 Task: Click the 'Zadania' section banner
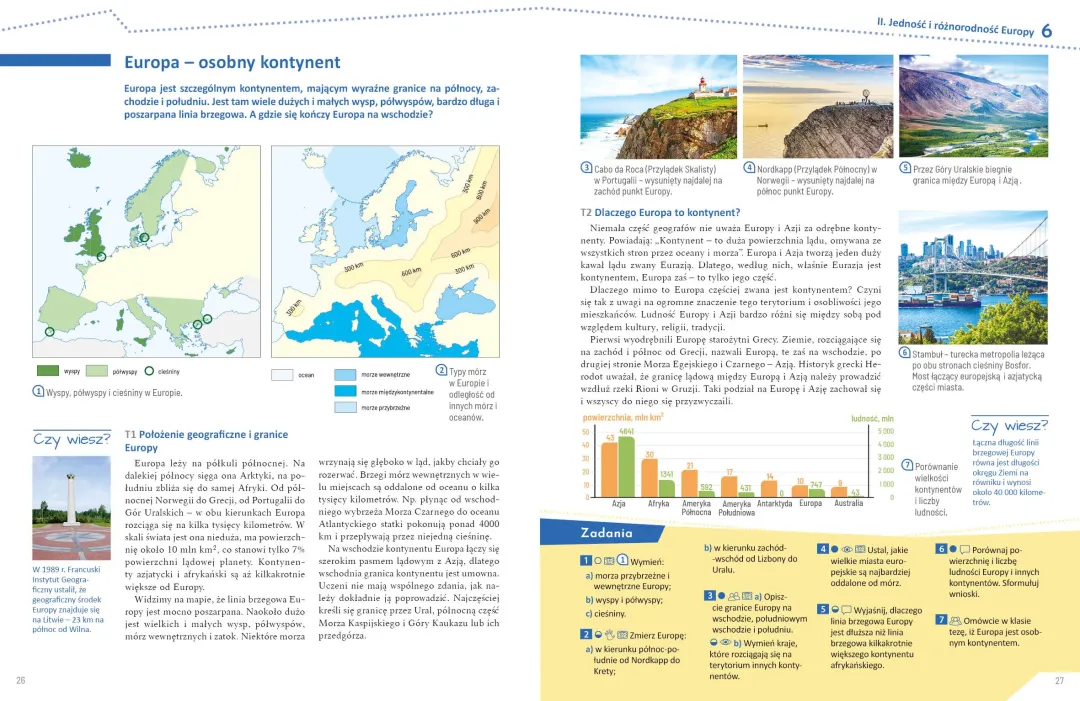click(608, 533)
